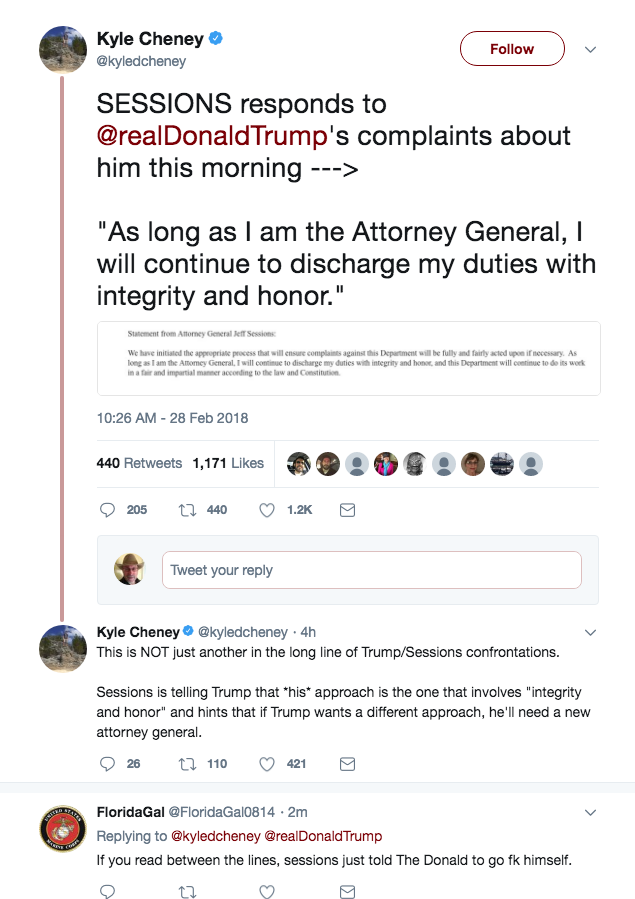The height and width of the screenshot is (899, 635).
Task: Expand options for Kyle Cheney's follow-up tweet
Action: pyautogui.click(x=590, y=632)
